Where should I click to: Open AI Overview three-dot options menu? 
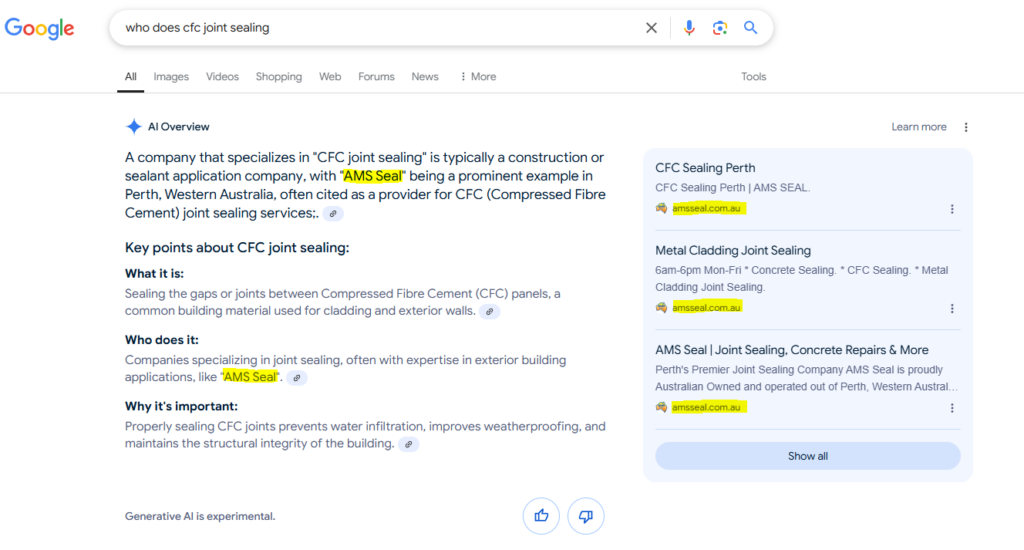point(966,127)
